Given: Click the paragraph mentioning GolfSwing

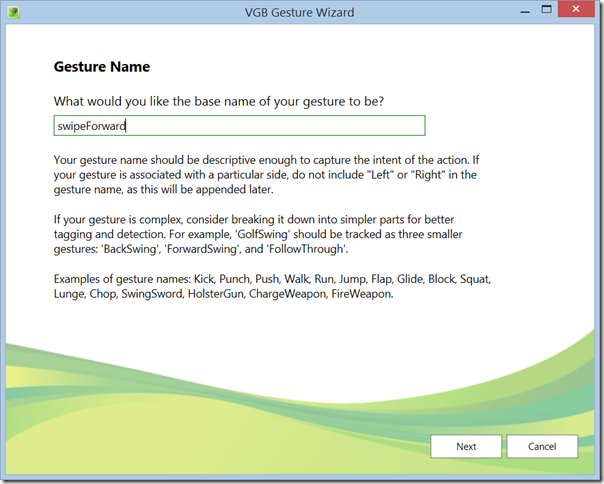Looking at the screenshot, I should pyautogui.click(x=258, y=234).
